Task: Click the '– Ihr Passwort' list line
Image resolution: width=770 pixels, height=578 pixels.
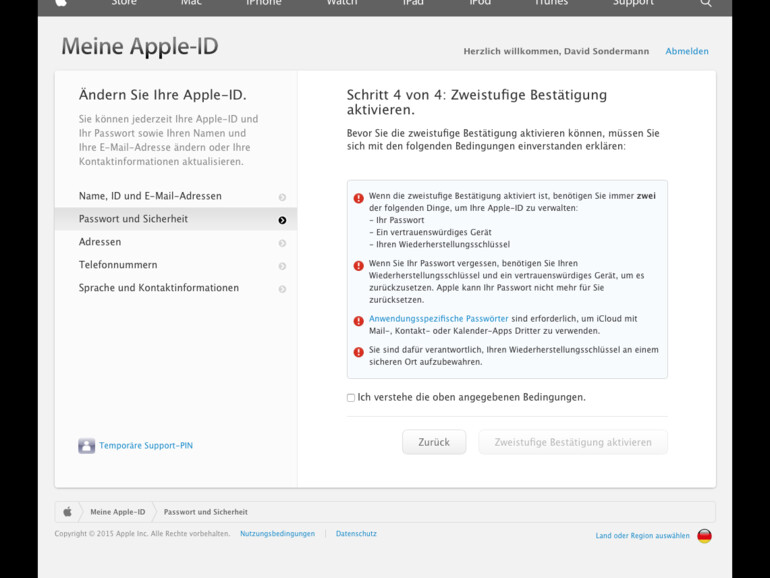Action: 397,220
